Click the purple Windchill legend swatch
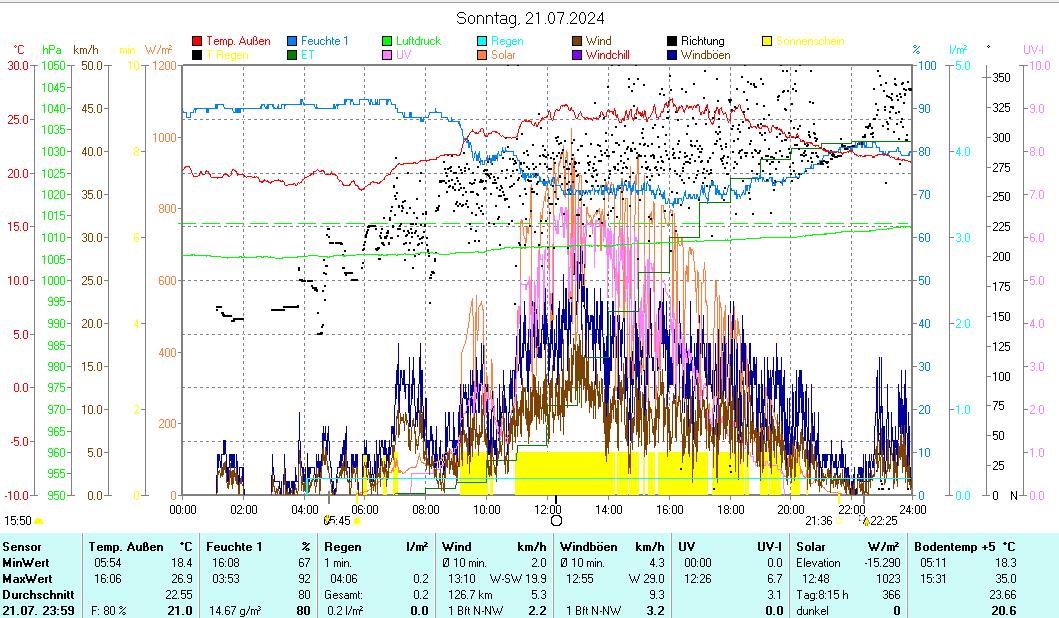The width and height of the screenshot is (1059, 618). click(576, 55)
